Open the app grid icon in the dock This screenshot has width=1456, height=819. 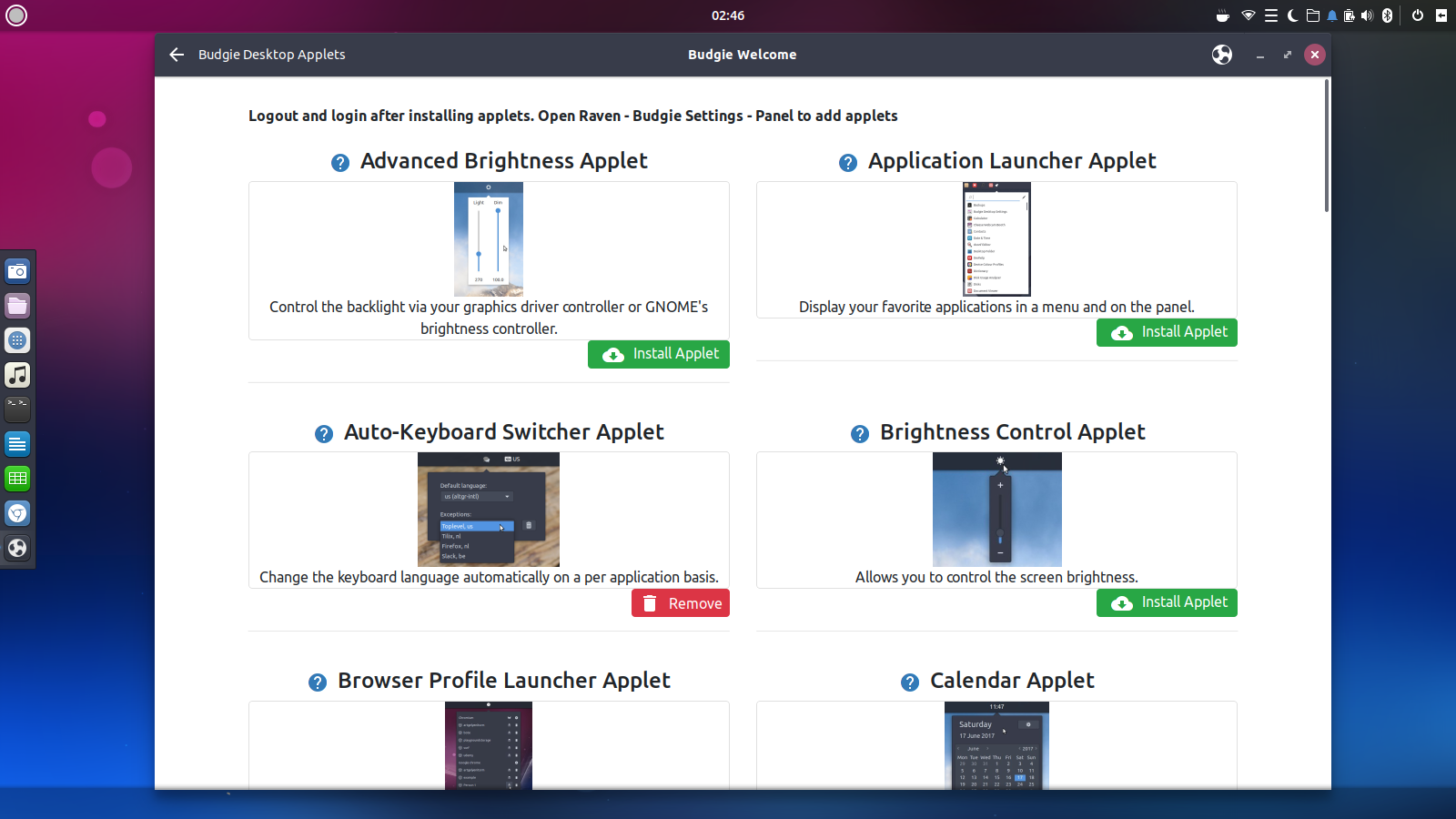click(17, 340)
